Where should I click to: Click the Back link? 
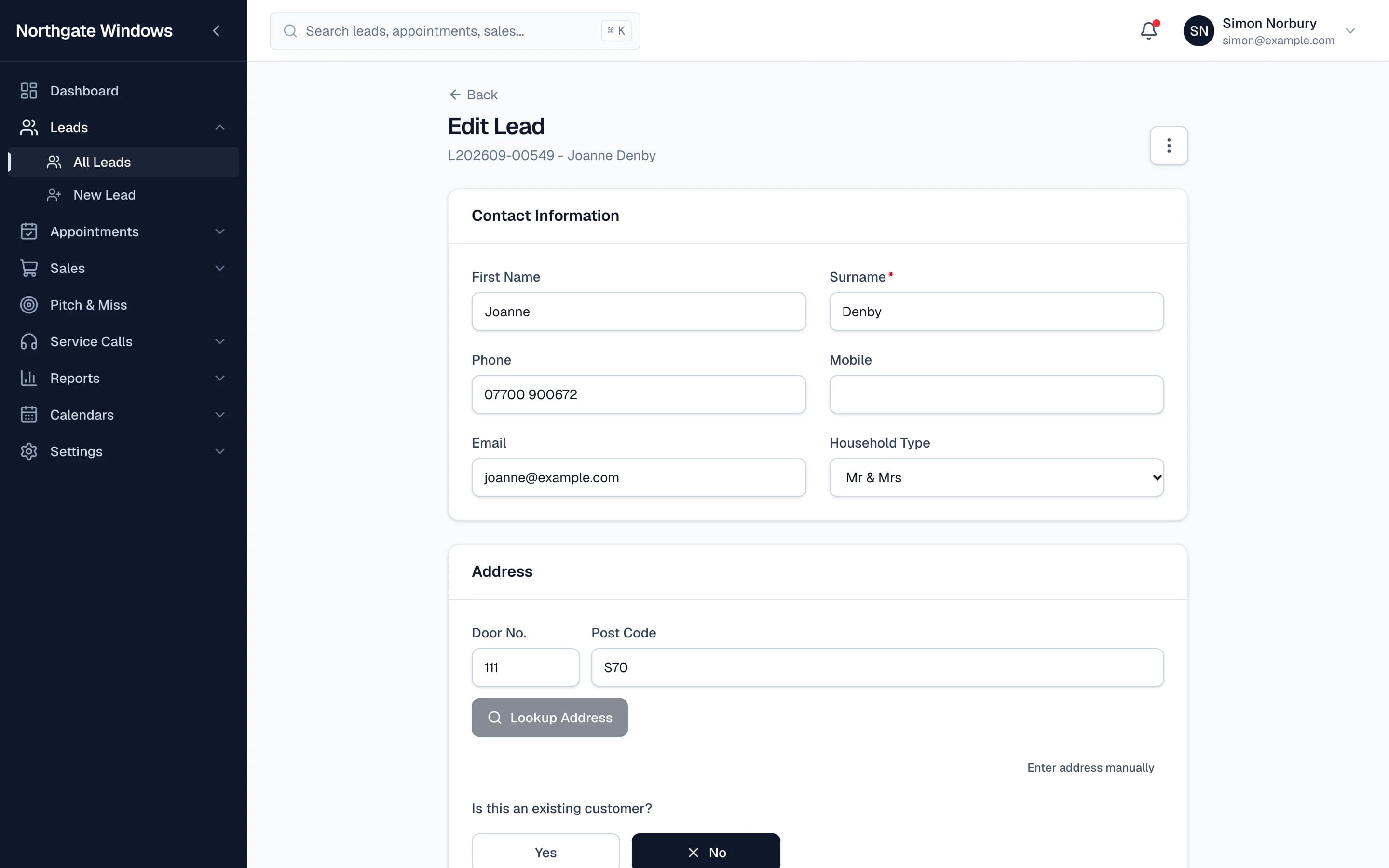tap(474, 95)
